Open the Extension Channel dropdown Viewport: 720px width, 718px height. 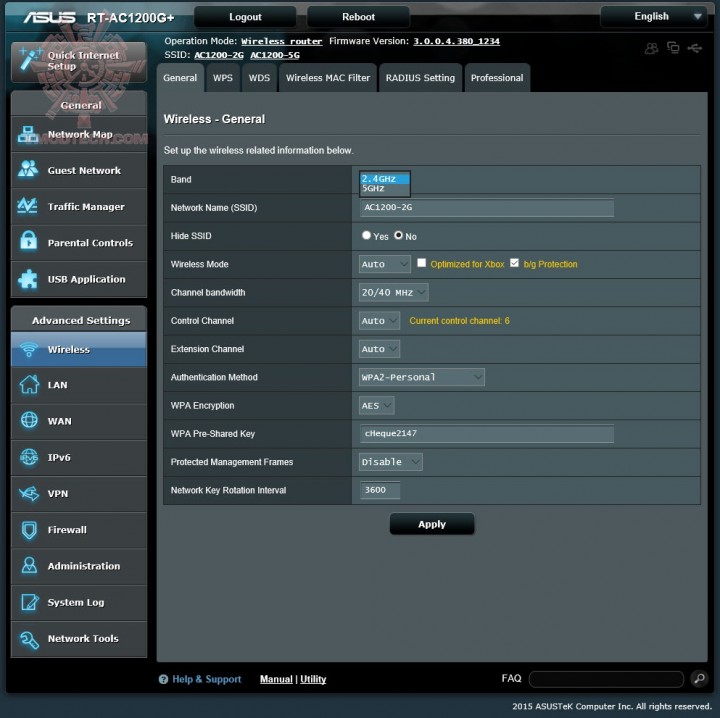pyautogui.click(x=379, y=349)
